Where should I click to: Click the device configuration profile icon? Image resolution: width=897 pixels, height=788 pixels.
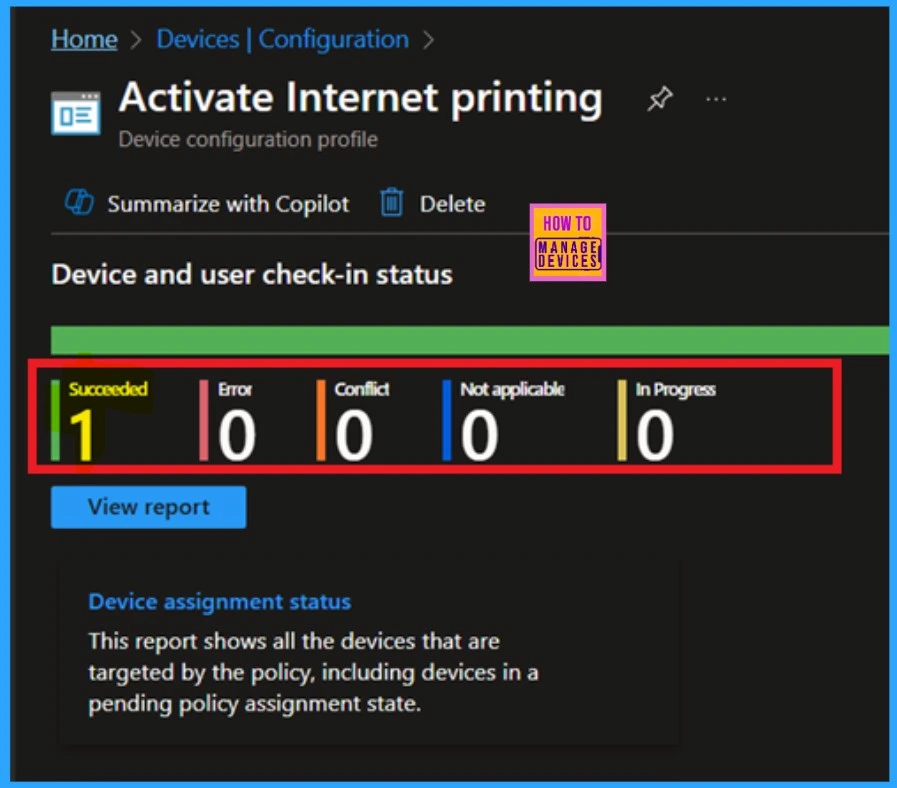point(76,113)
